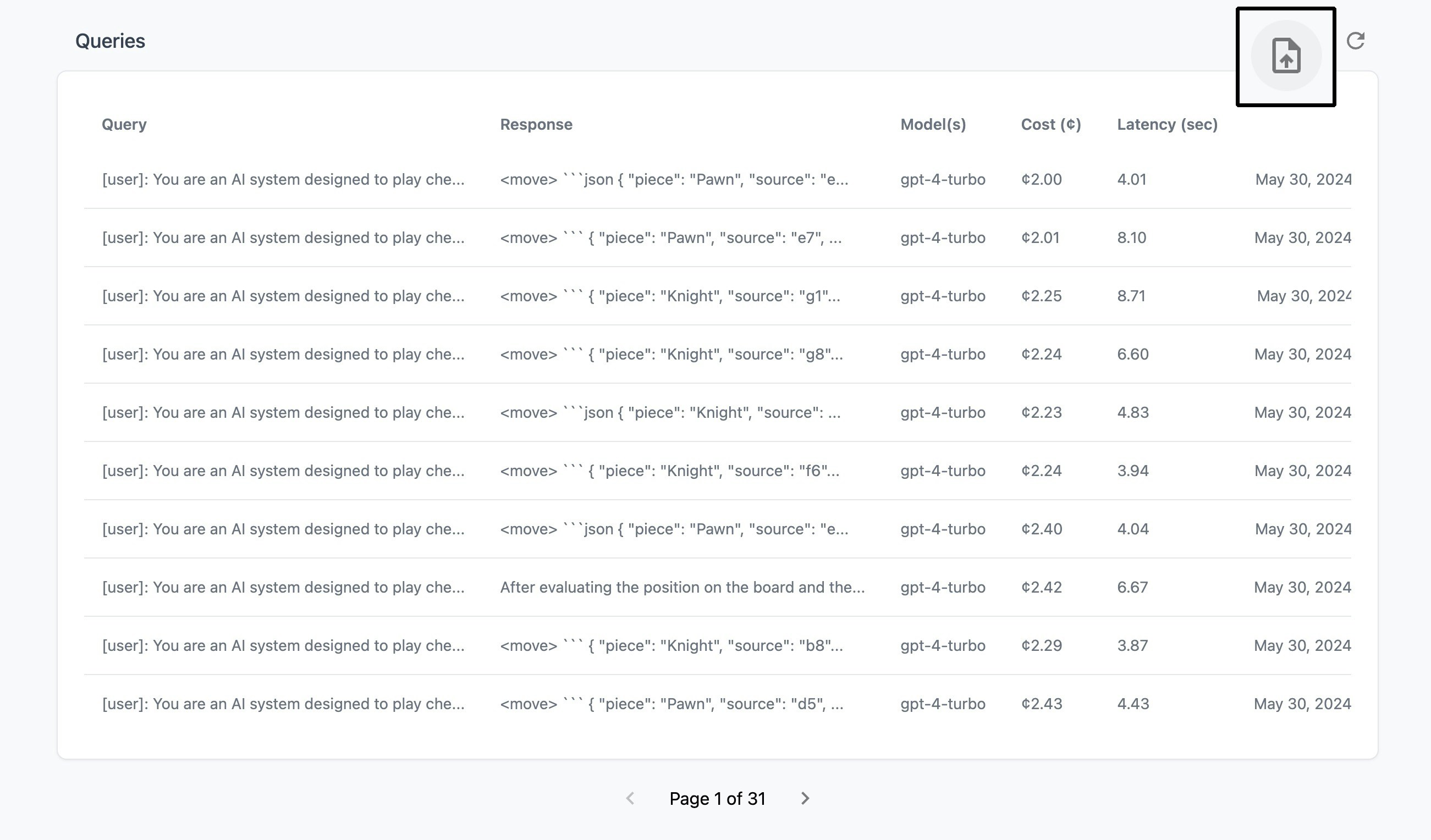Open the Knight g8 response row

click(x=670, y=354)
